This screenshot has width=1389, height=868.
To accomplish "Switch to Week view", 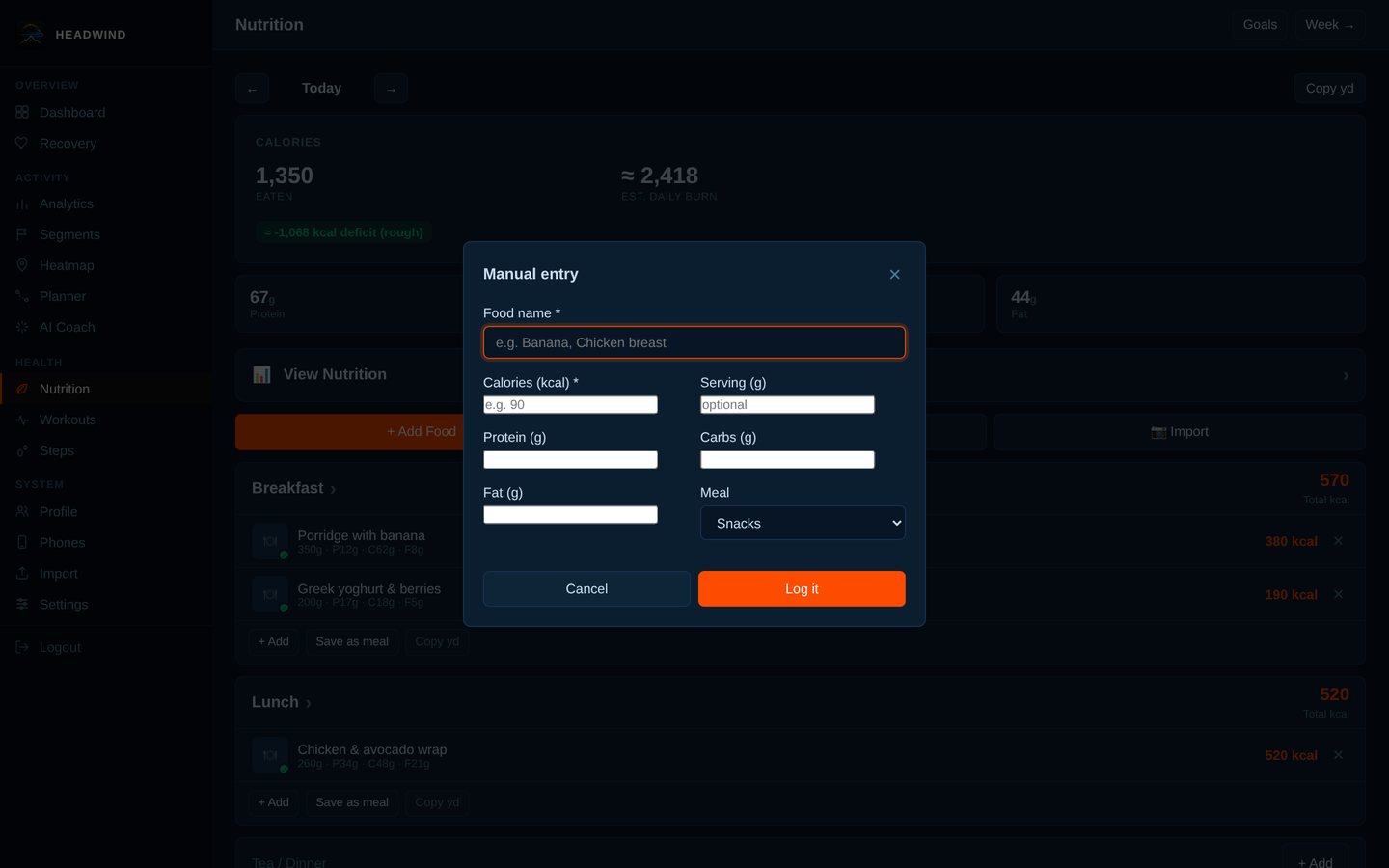I will coord(1329,25).
